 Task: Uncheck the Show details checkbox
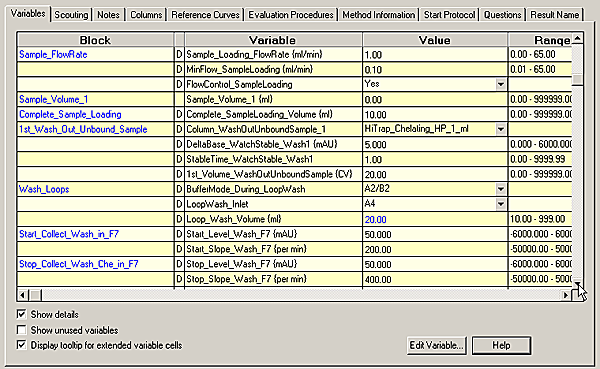(x=21, y=314)
